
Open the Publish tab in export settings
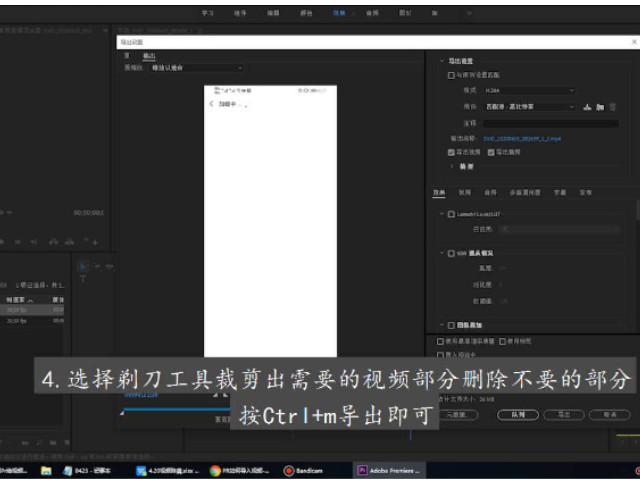(x=585, y=192)
